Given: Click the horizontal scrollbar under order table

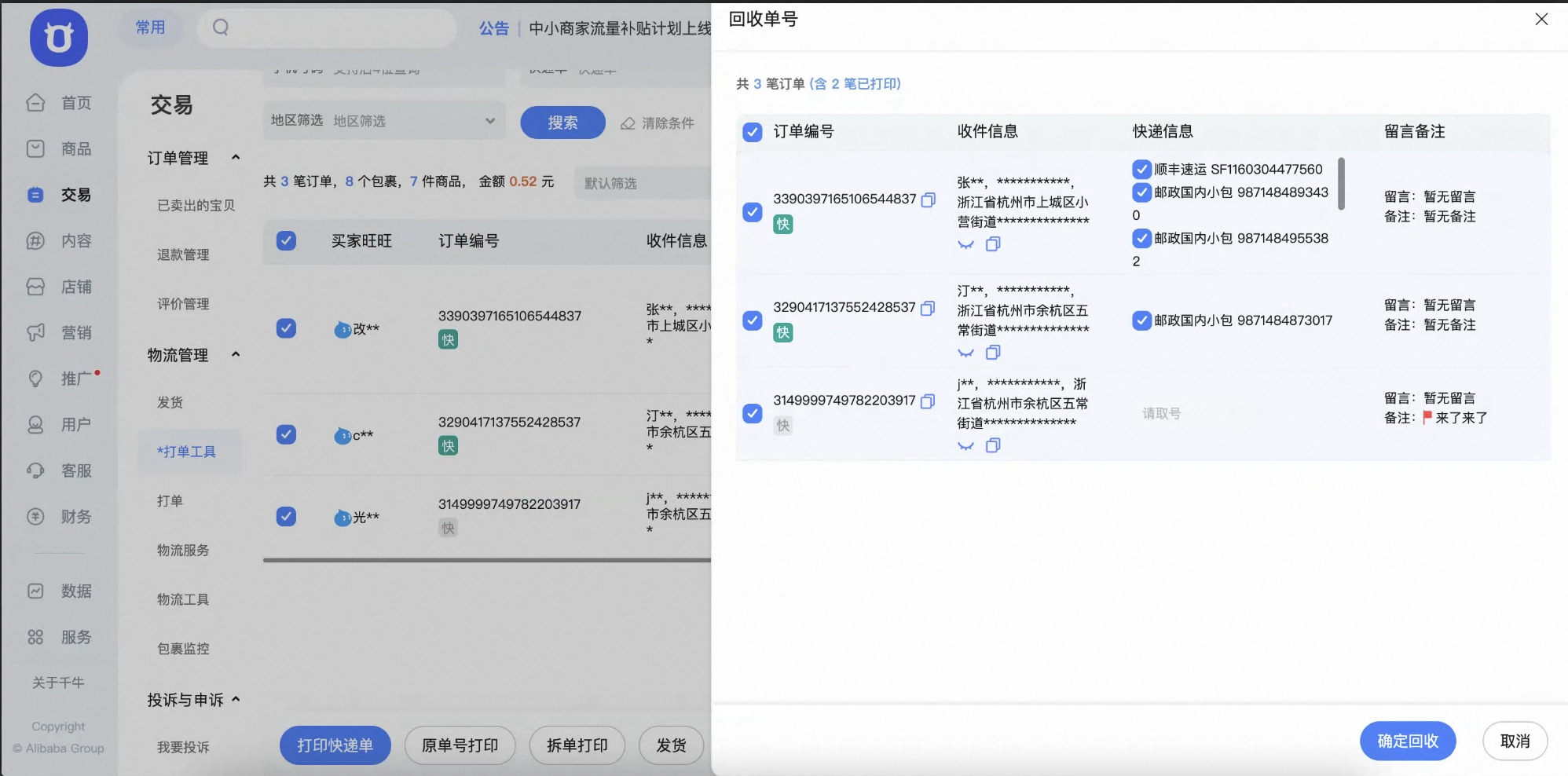Looking at the screenshot, I should click(x=487, y=560).
